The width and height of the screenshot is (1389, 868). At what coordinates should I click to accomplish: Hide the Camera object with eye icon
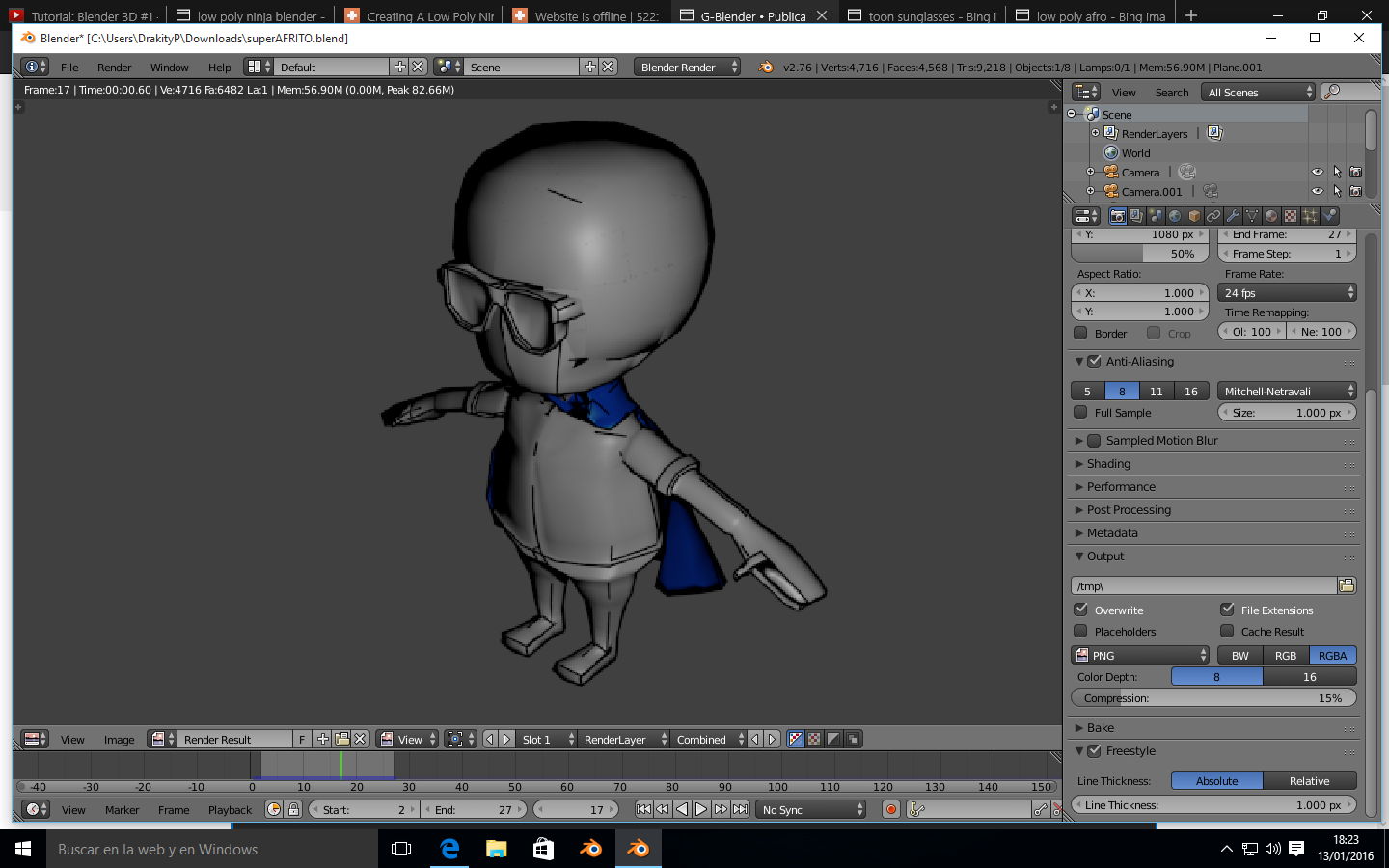pyautogui.click(x=1317, y=172)
